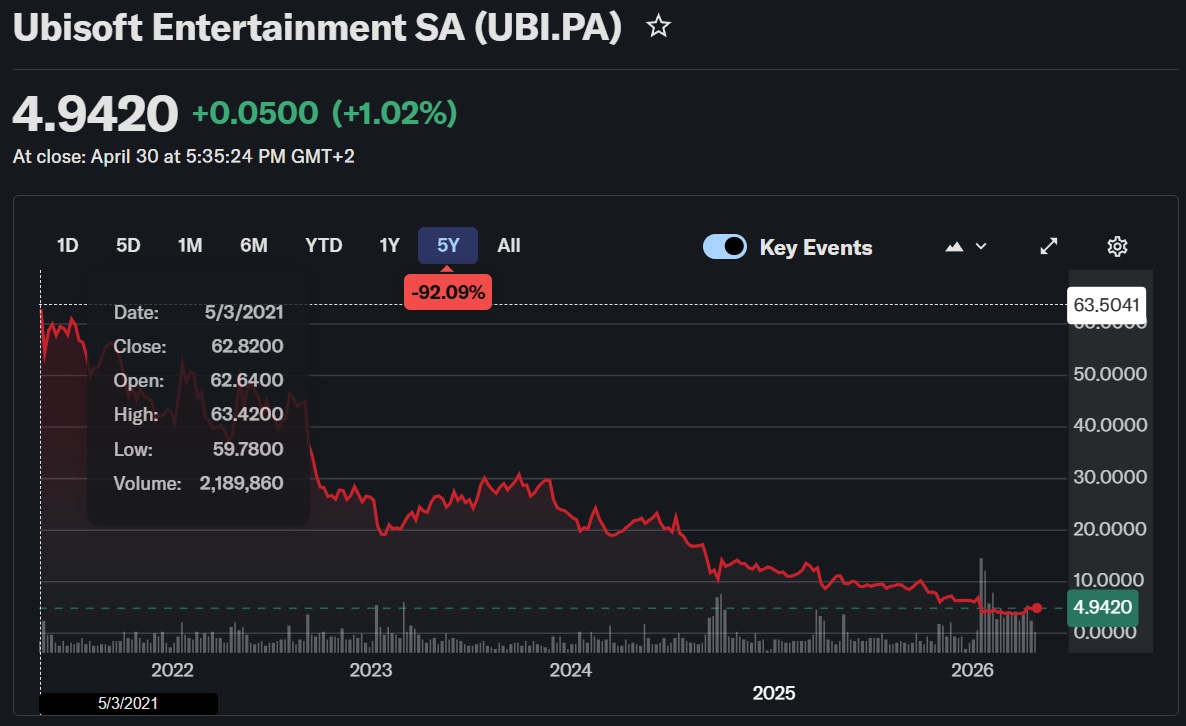
Task: Choose the 1Y time range
Action: tap(389, 246)
